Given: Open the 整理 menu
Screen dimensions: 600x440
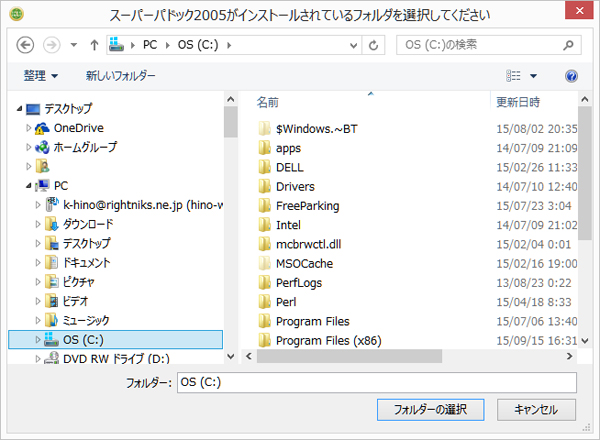Looking at the screenshot, I should pos(41,75).
